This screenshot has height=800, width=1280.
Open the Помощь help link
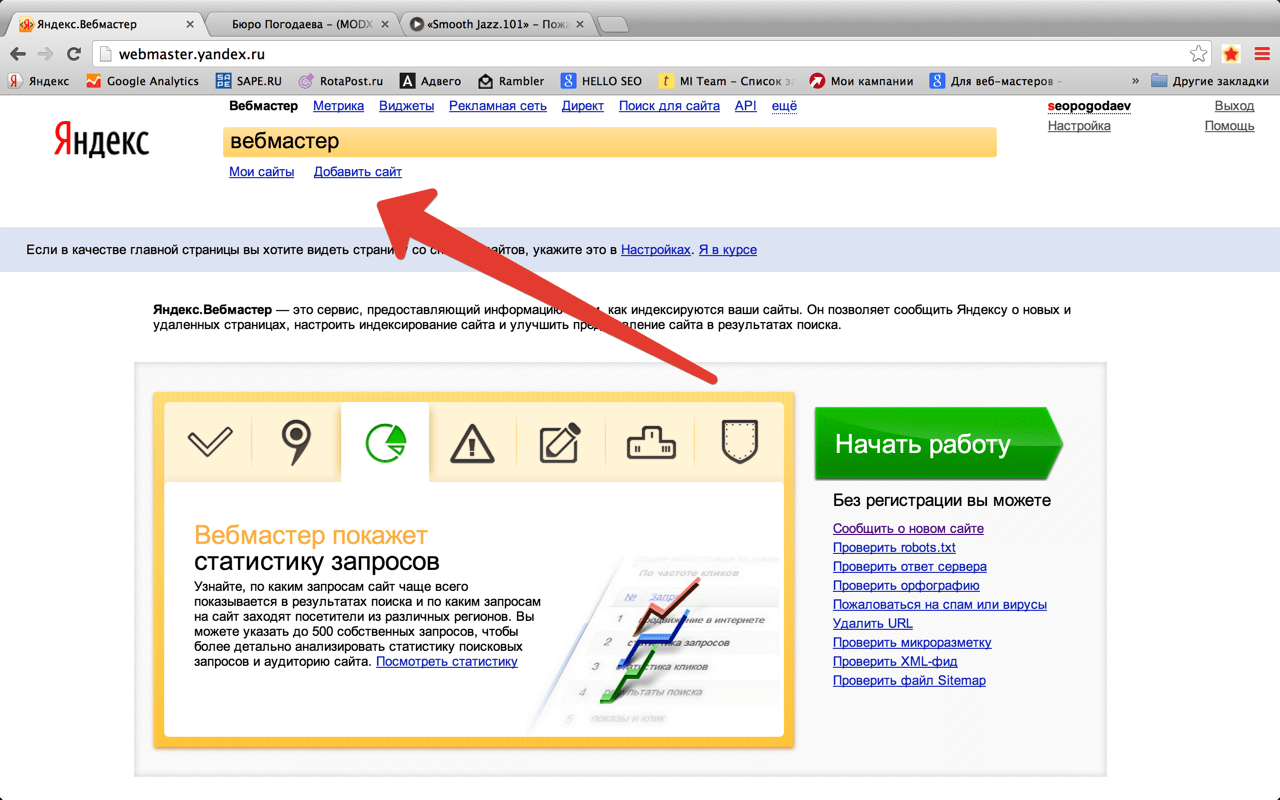1229,126
